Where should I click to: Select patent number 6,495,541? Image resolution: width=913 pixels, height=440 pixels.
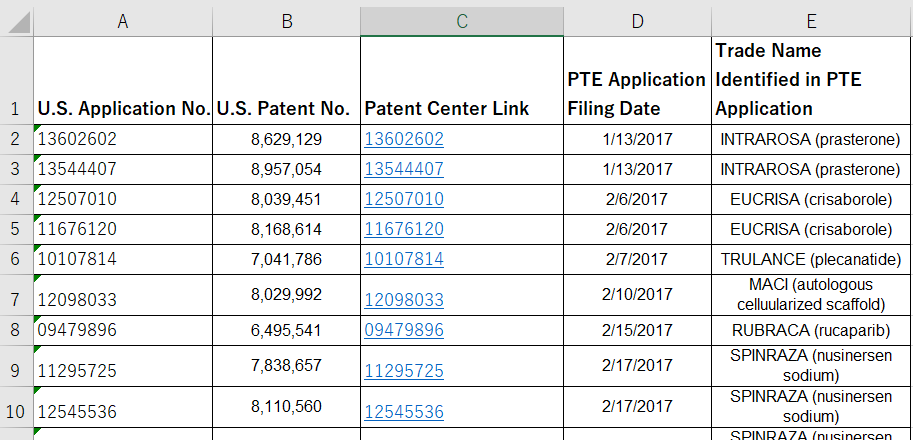(286, 331)
